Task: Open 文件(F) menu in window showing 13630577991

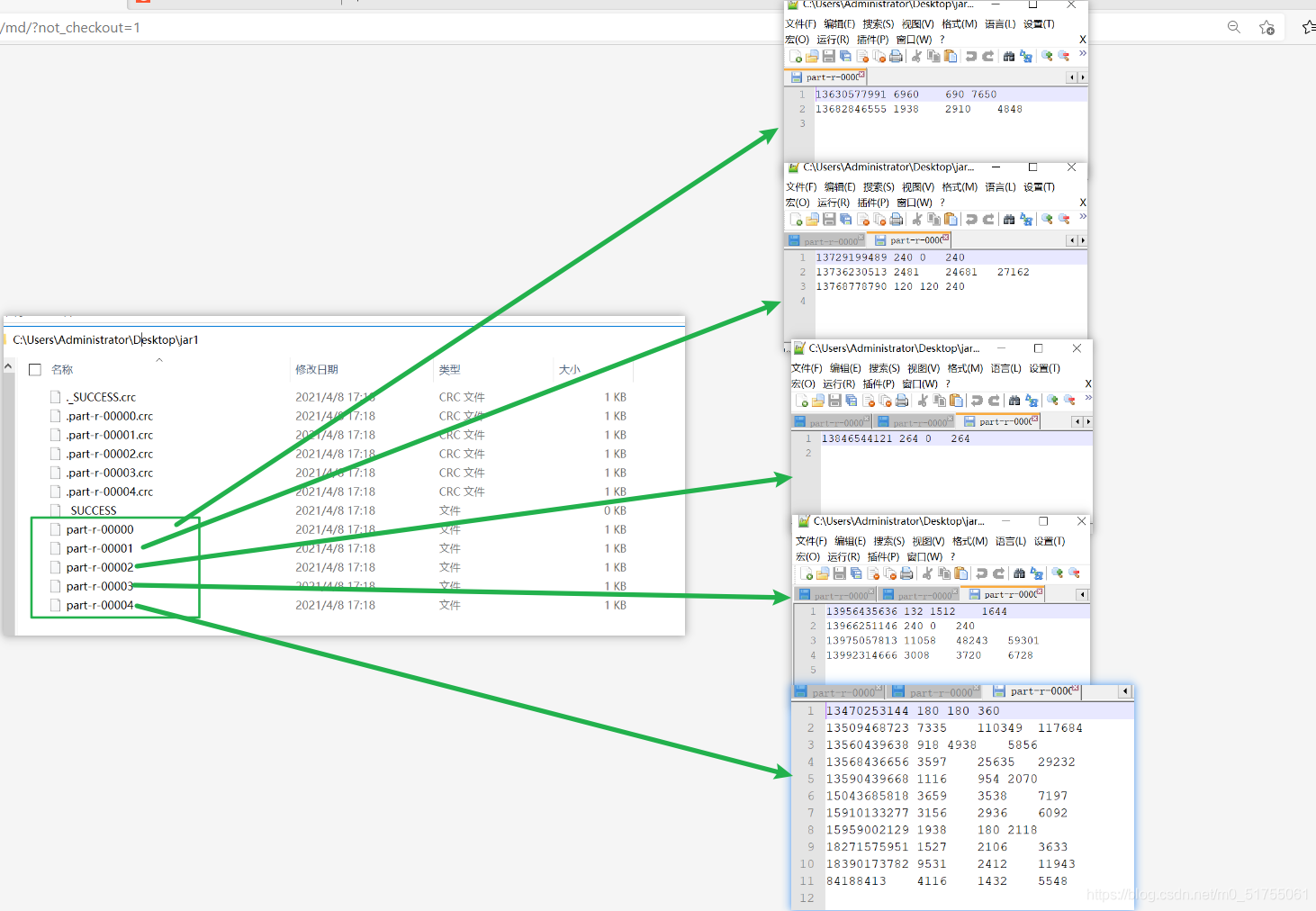Action: [801, 24]
